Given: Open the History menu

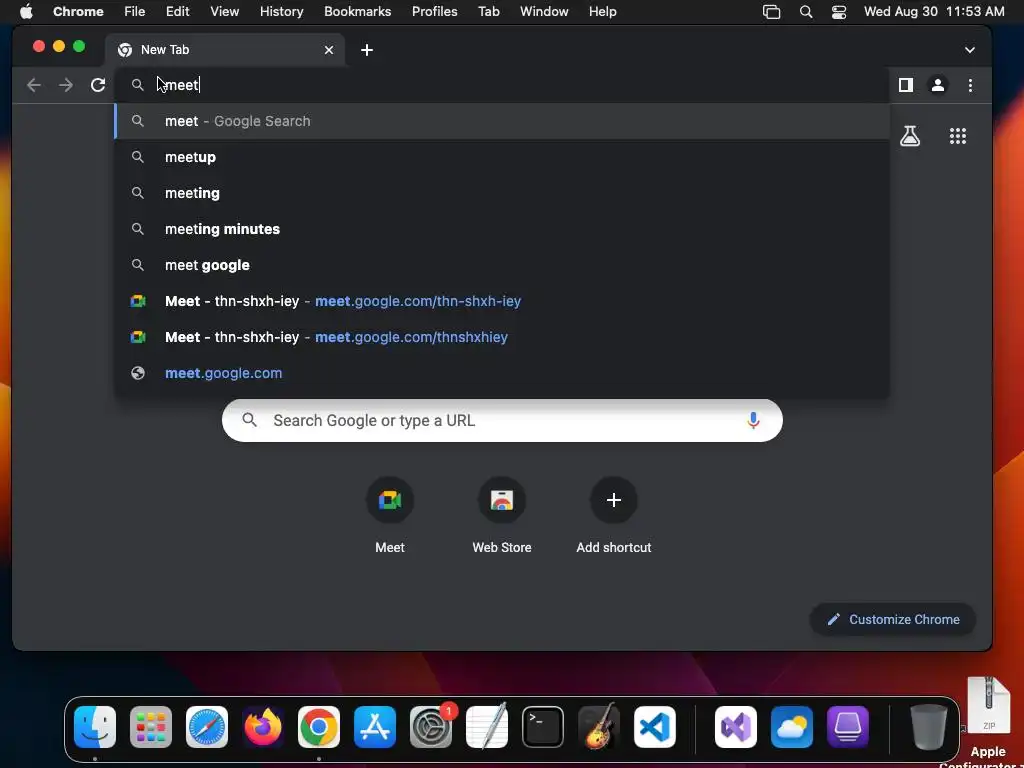Looking at the screenshot, I should pos(281,12).
